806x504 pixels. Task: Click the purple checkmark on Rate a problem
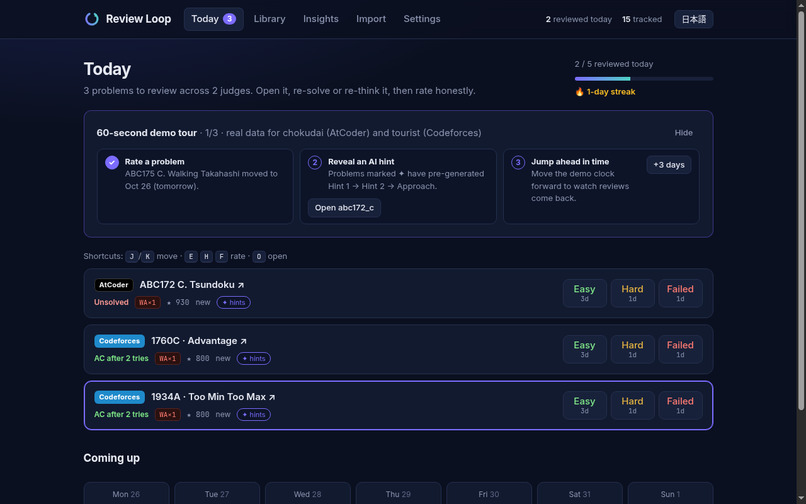112,163
